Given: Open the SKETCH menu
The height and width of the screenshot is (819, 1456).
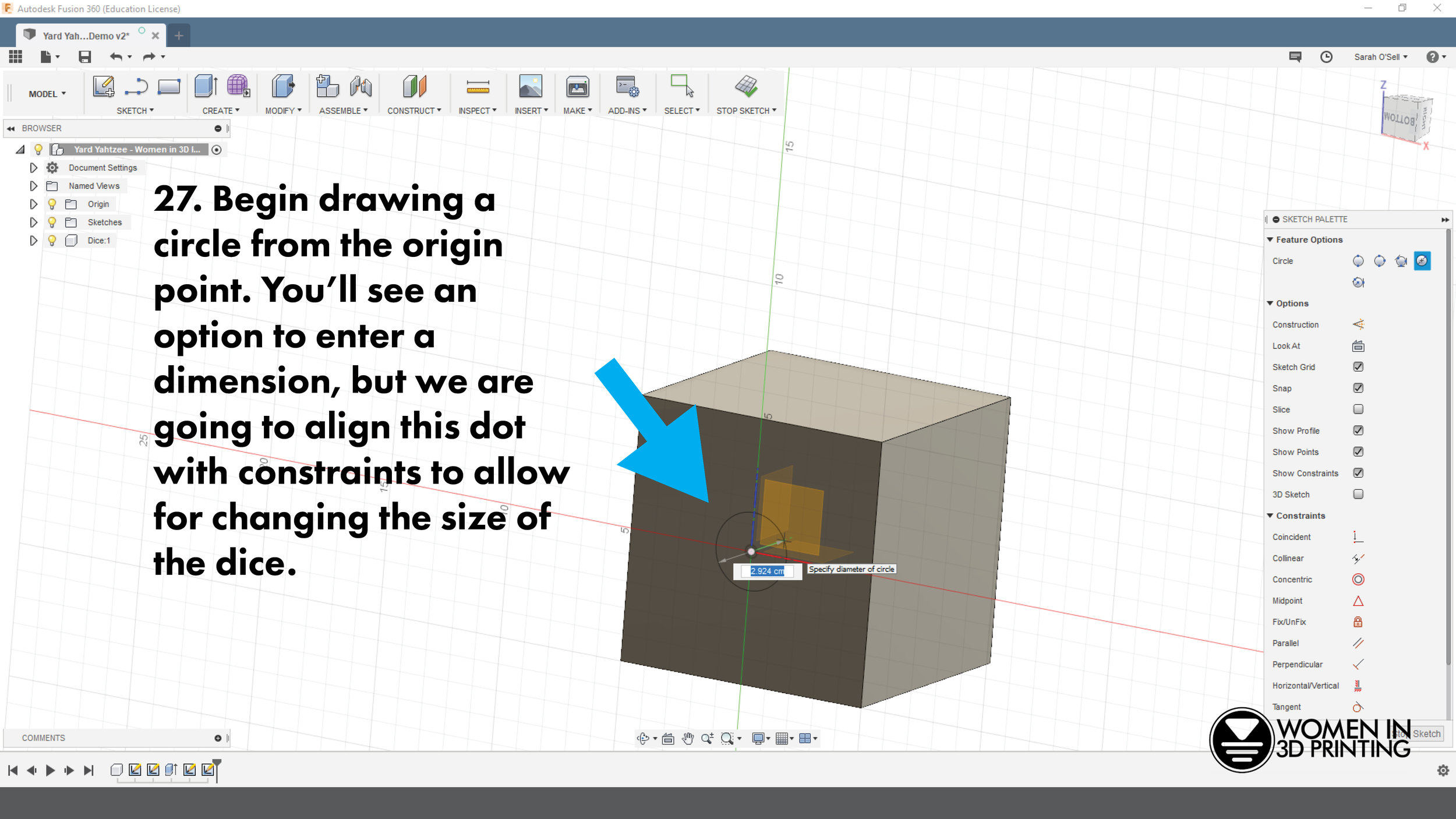Looking at the screenshot, I should pos(135,111).
